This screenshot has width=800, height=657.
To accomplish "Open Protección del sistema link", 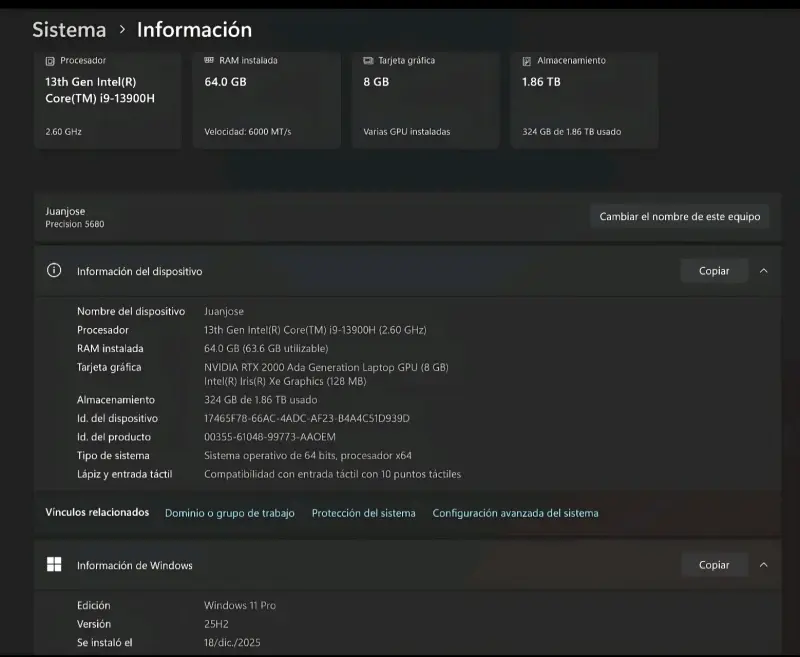I will tap(363, 513).
